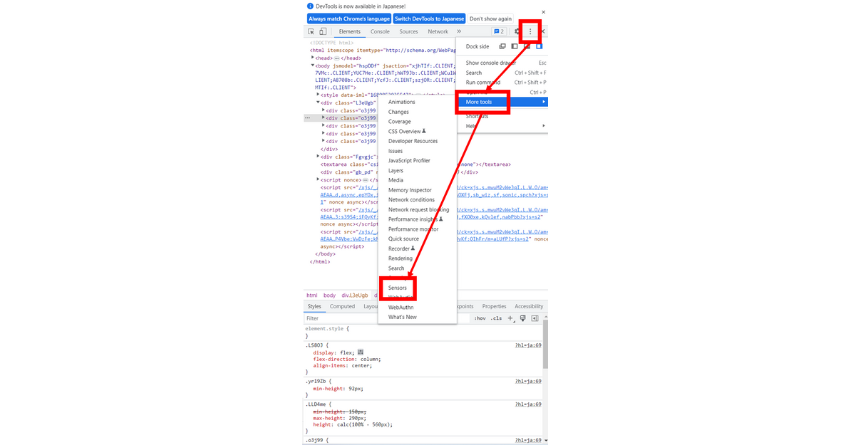This screenshot has height=445, width=850.
Task: Expand the collapsed ellipsis inside the head tag
Action: (336, 58)
